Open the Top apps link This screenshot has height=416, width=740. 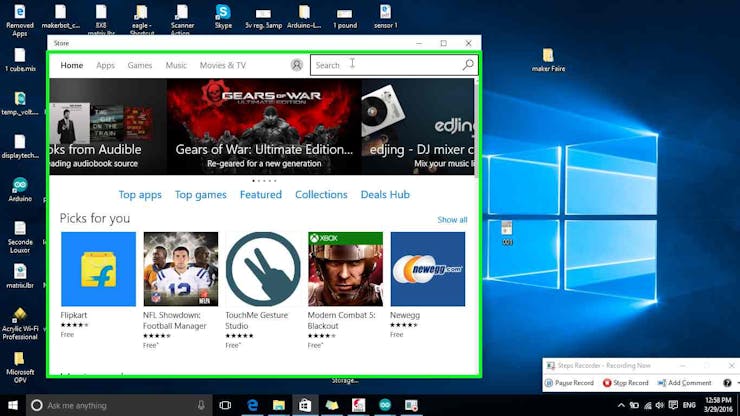140,195
